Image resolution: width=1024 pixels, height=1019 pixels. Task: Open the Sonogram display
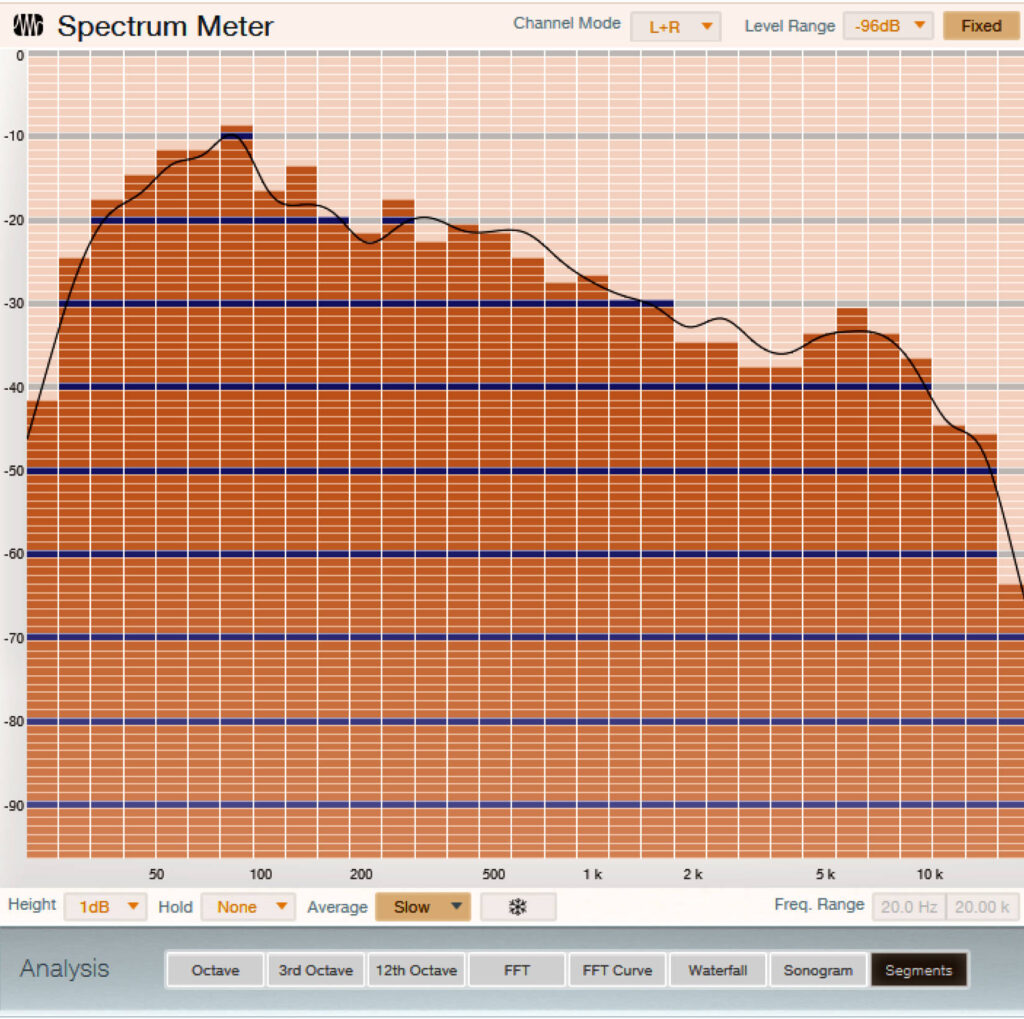point(817,970)
